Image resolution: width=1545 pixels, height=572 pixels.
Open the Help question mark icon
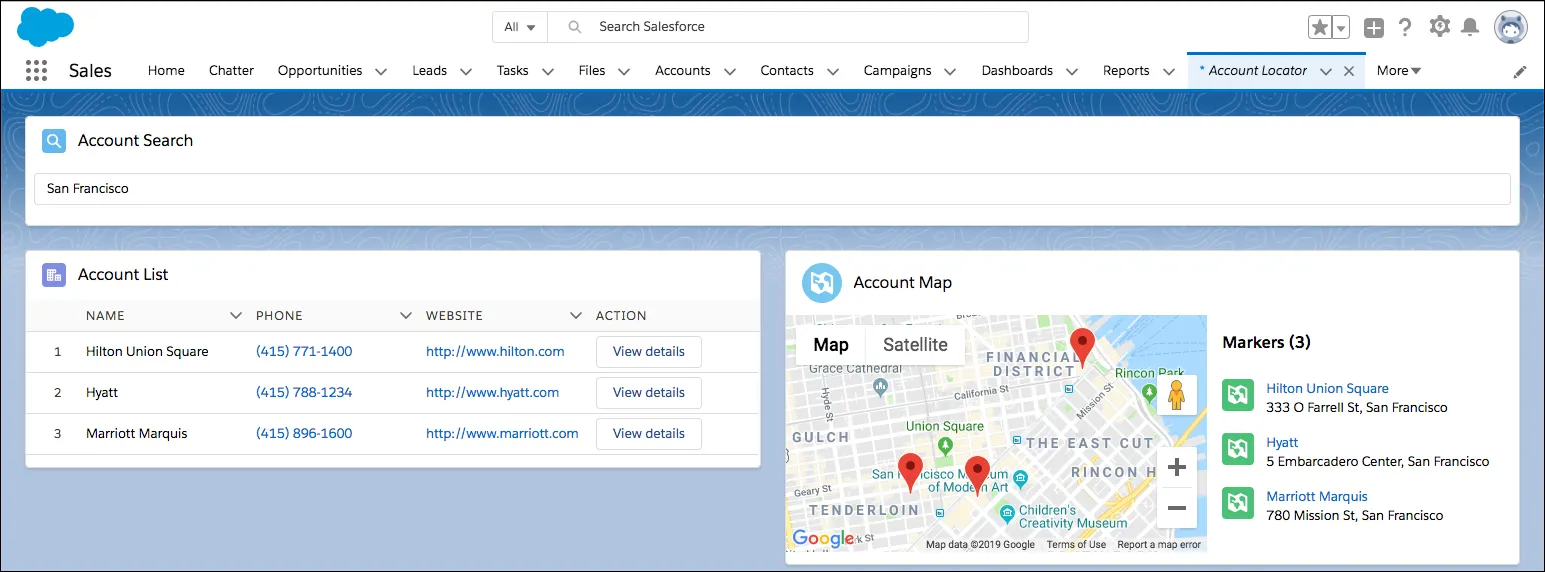(1405, 27)
